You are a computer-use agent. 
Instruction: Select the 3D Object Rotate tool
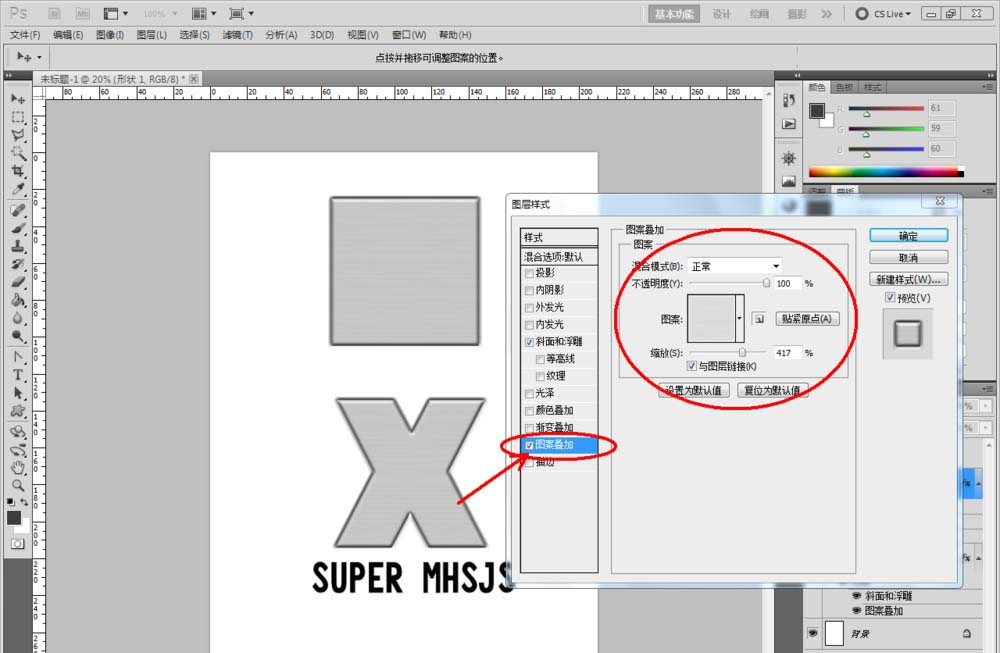(18, 432)
